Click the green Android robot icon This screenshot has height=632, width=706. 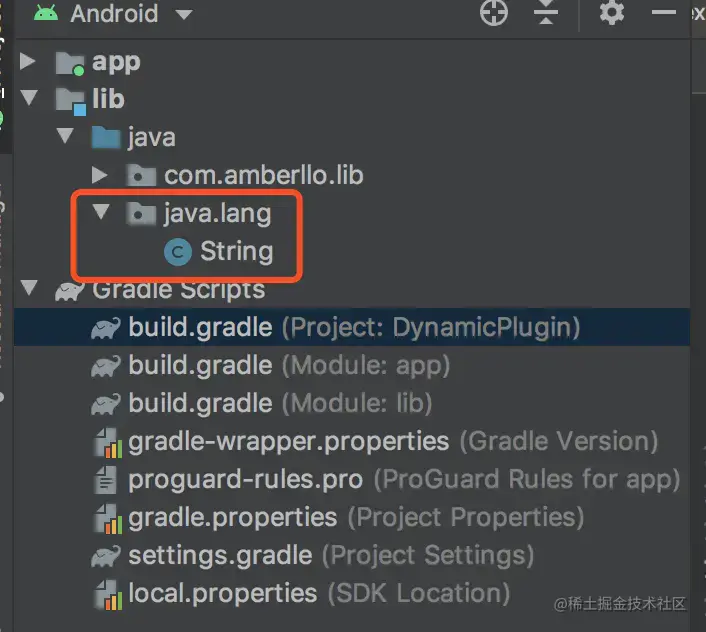tap(46, 13)
